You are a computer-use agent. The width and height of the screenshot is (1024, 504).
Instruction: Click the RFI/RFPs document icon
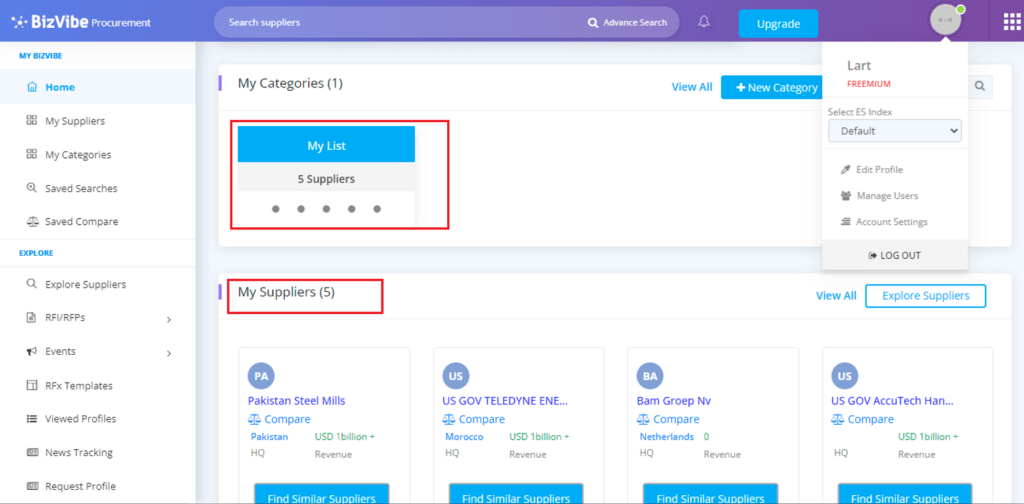31,318
